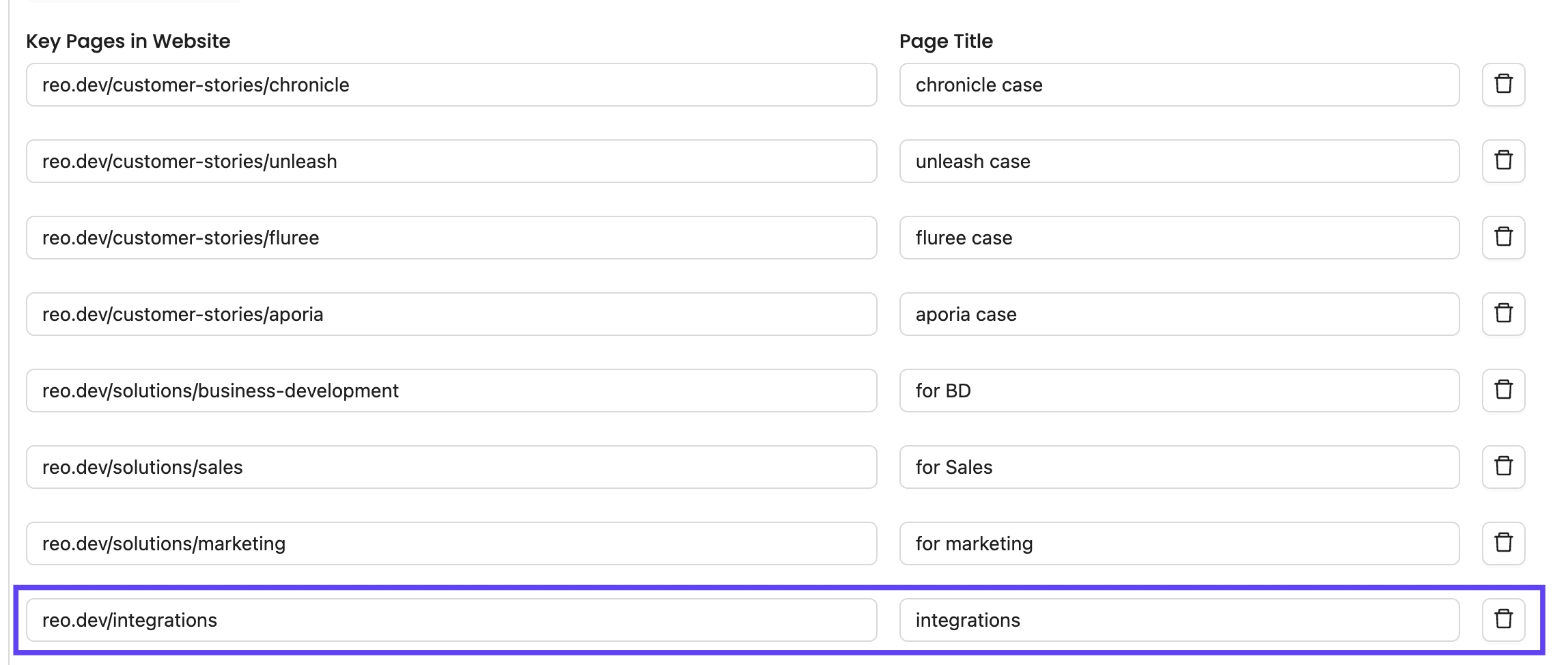Click the 'unleash case' title field
The height and width of the screenshot is (665, 1568).
coord(1179,161)
